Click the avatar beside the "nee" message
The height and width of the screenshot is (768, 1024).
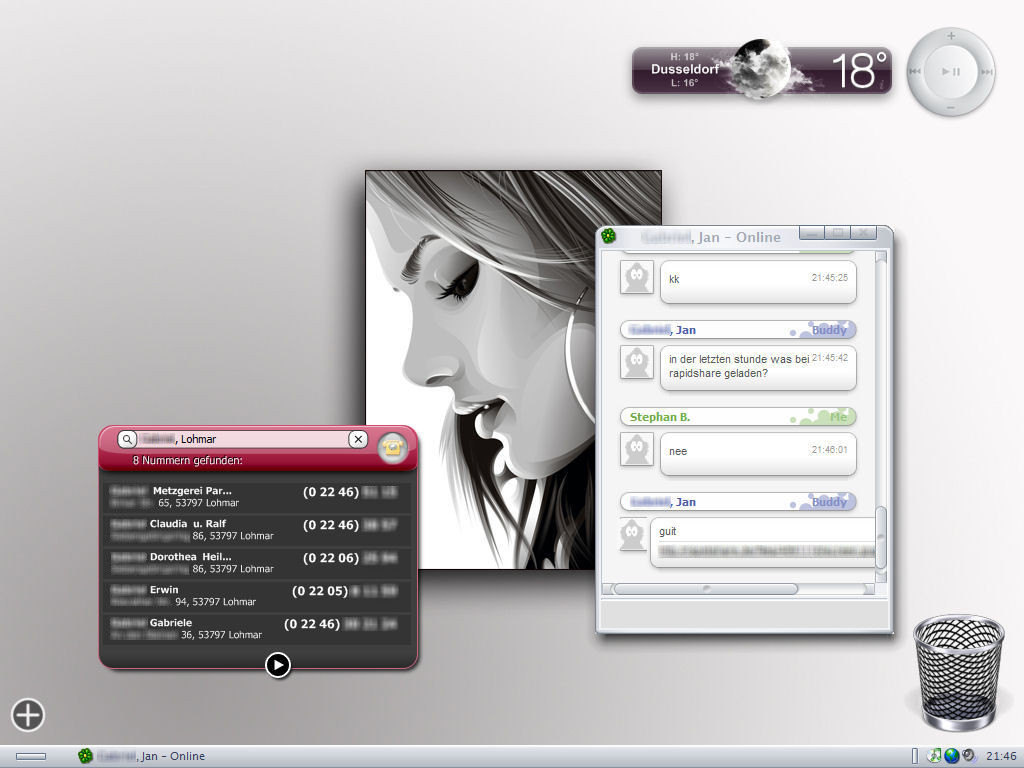click(637, 449)
